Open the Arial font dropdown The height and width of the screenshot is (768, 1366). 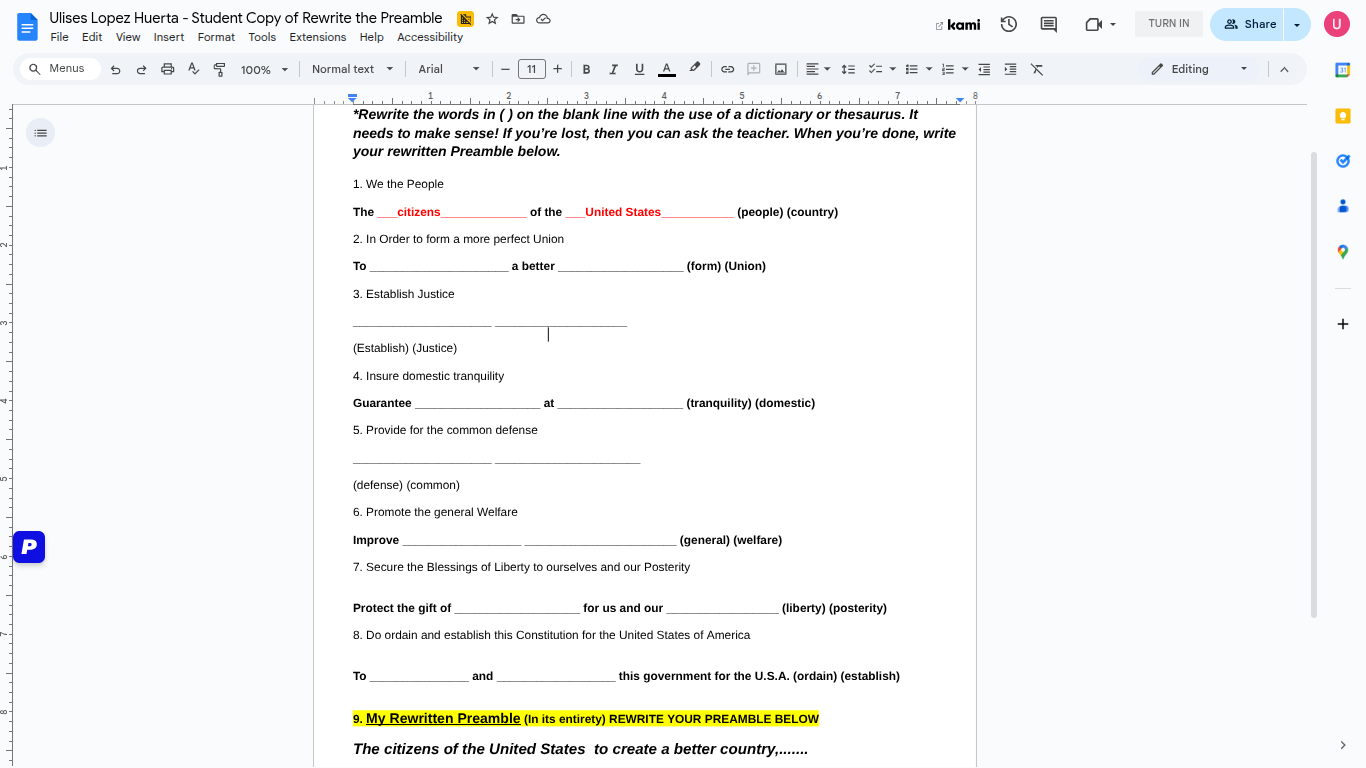pyautogui.click(x=448, y=69)
